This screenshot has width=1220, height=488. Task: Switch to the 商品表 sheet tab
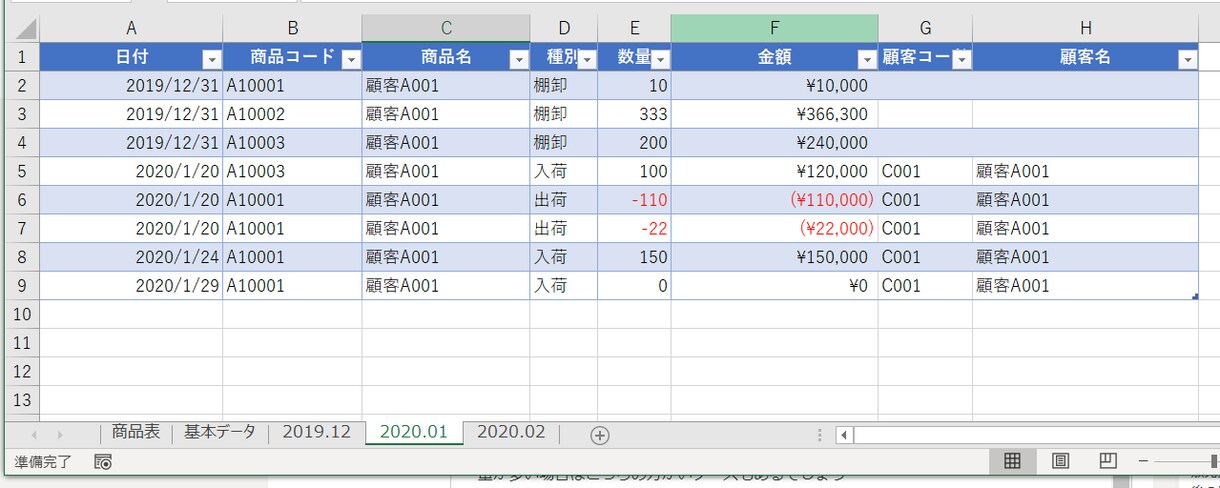coord(136,432)
